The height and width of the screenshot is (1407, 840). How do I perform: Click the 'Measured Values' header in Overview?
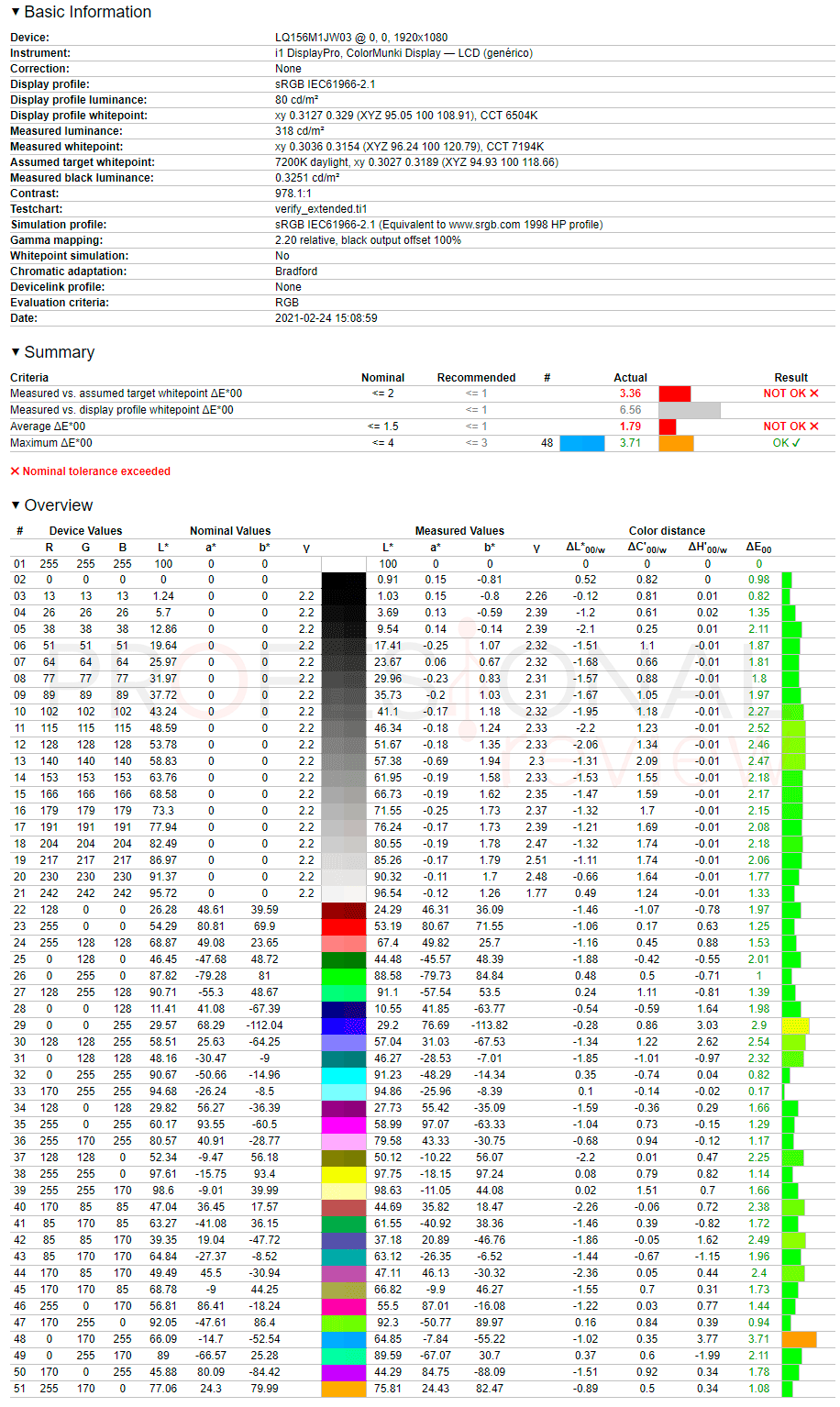pyautogui.click(x=459, y=531)
